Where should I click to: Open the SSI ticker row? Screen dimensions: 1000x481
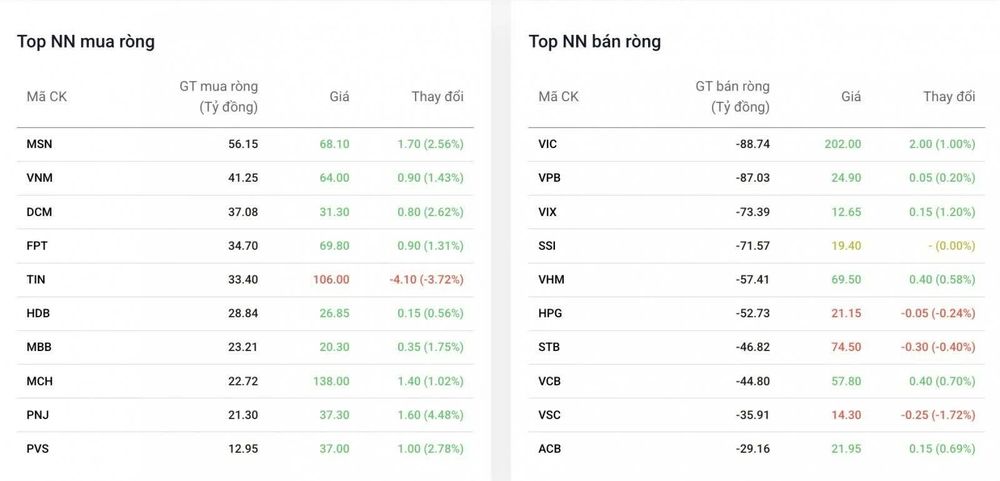pos(757,246)
